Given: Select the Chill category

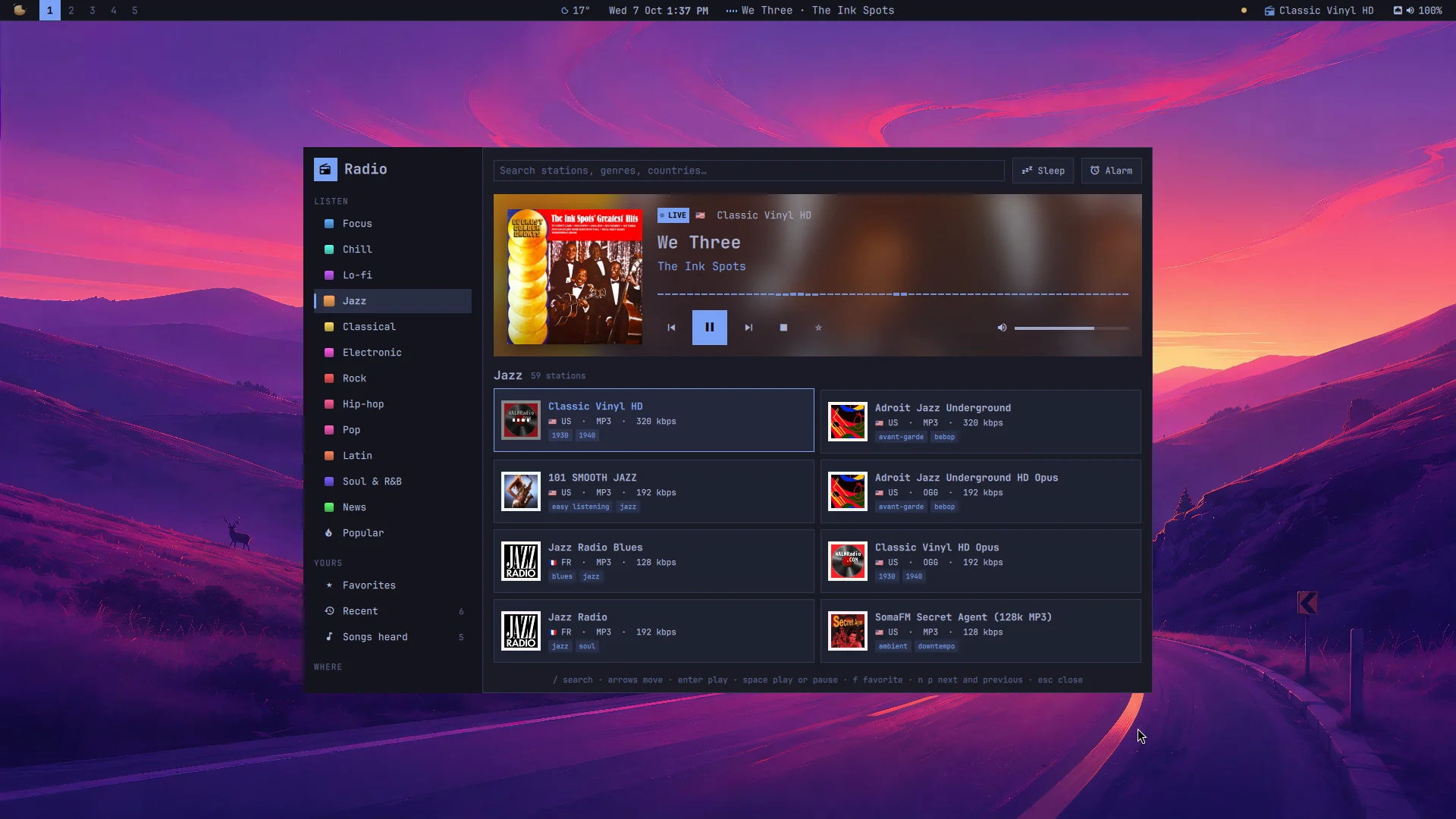Looking at the screenshot, I should pos(392,249).
